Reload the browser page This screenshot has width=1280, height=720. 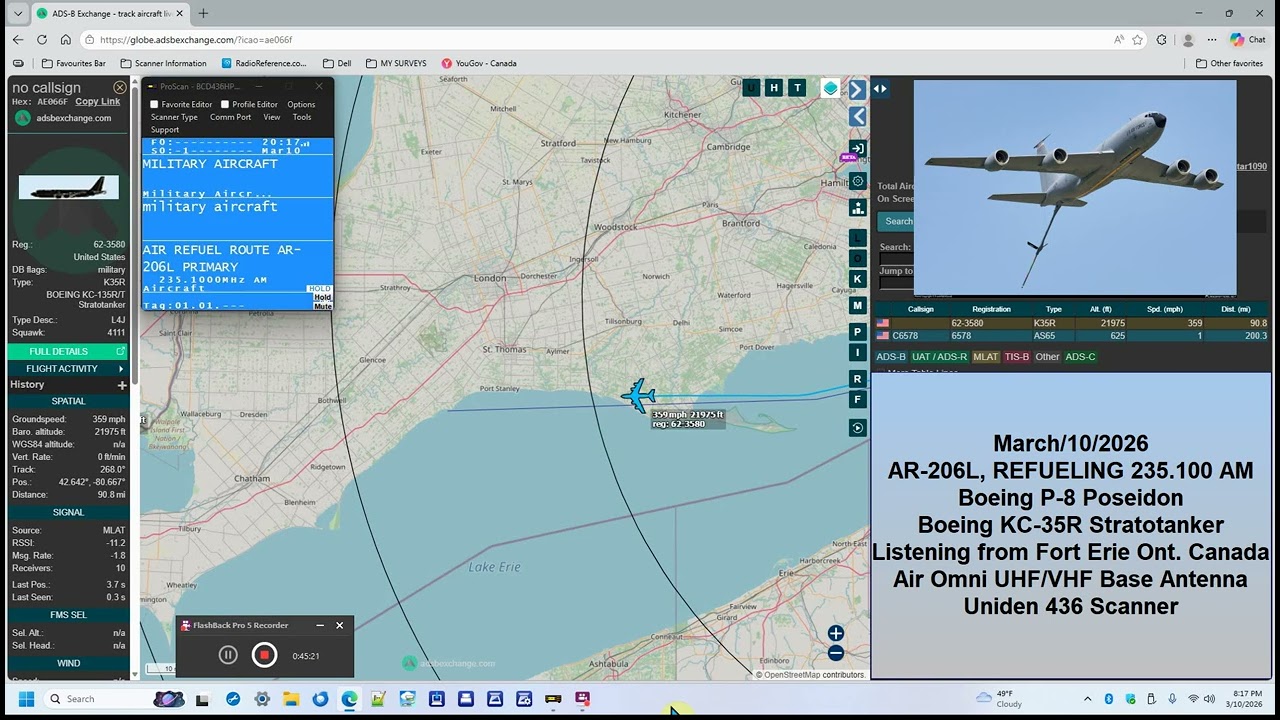click(42, 40)
